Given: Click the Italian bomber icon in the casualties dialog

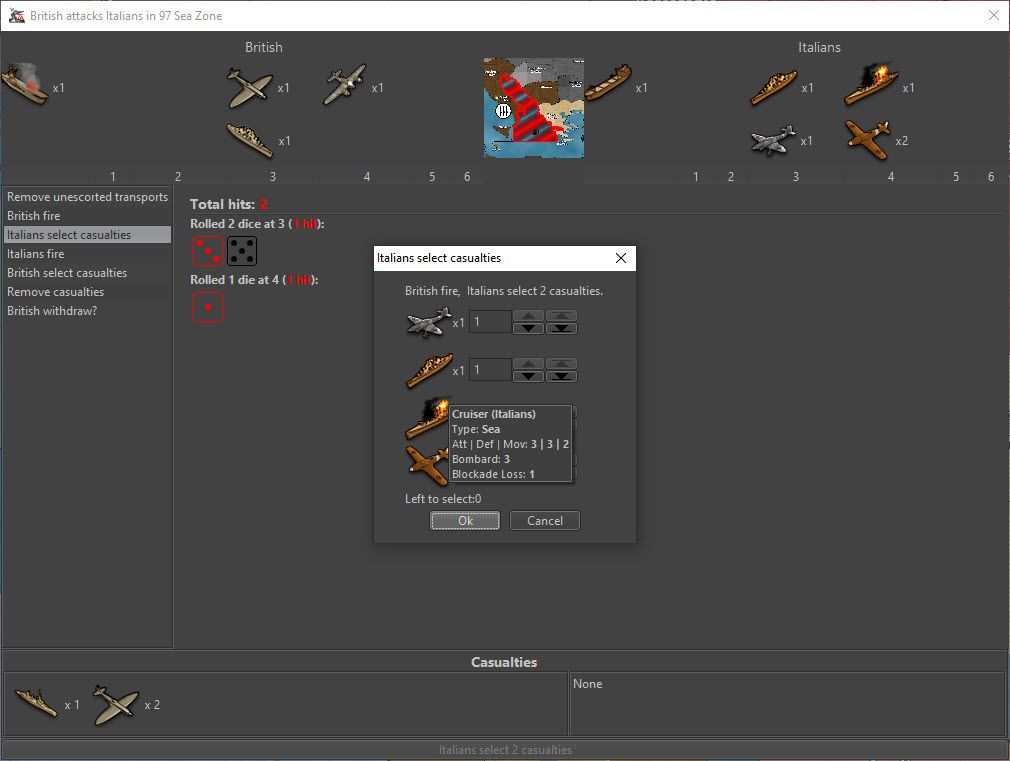Looking at the screenshot, I should 429,322.
